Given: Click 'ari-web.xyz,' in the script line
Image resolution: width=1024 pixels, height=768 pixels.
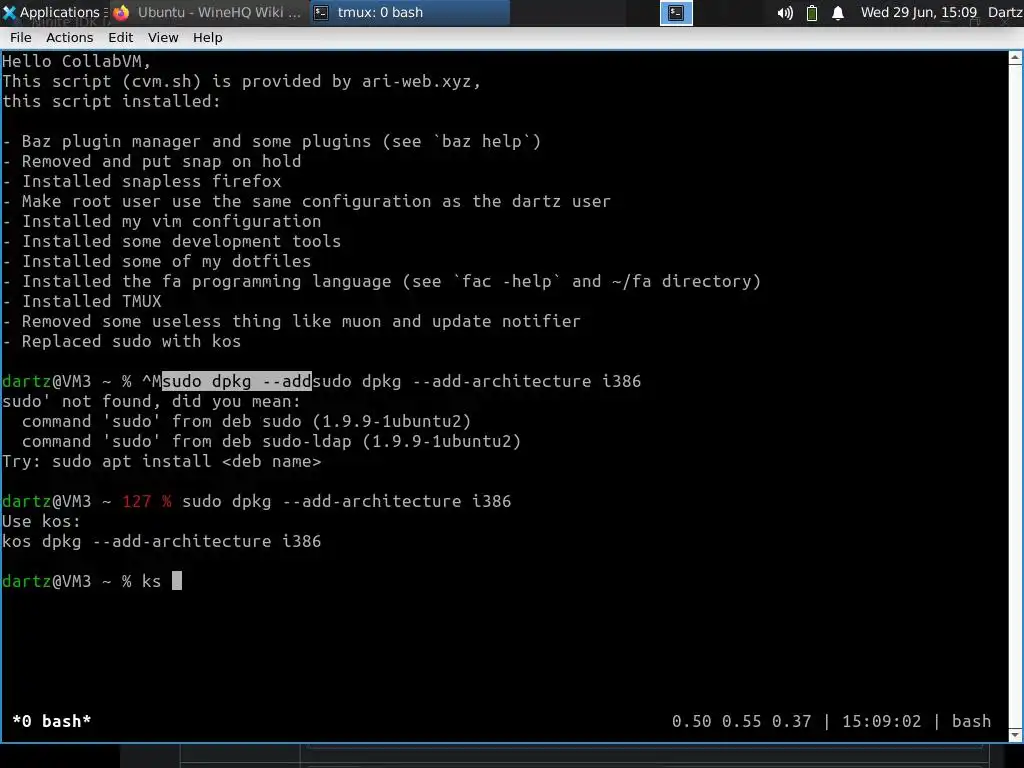Looking at the screenshot, I should (421, 82).
